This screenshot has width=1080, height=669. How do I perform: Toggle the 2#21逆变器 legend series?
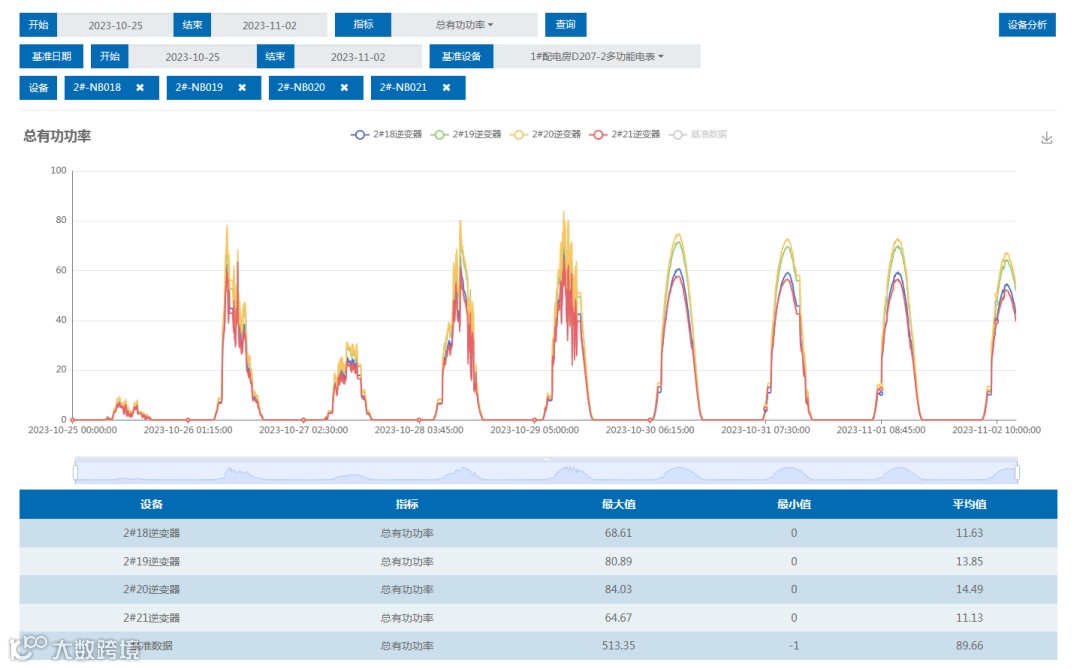[625, 134]
